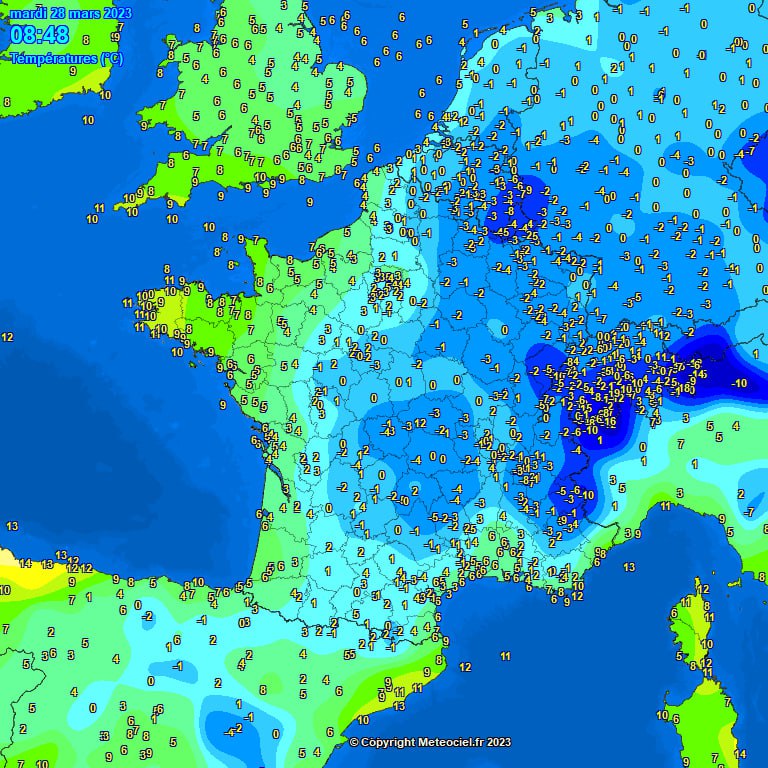Select the 13 reading on left edge above Spain
This screenshot has width=768, height=768.
(12, 526)
